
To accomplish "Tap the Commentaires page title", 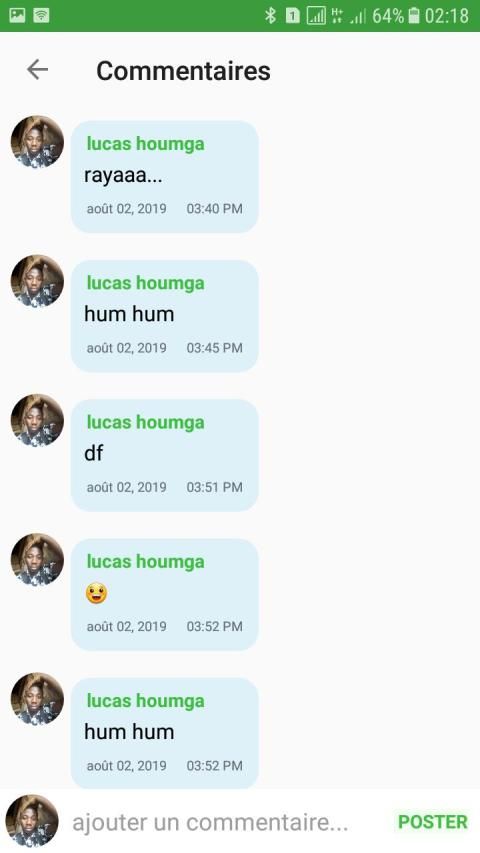I will pyautogui.click(x=183, y=71).
